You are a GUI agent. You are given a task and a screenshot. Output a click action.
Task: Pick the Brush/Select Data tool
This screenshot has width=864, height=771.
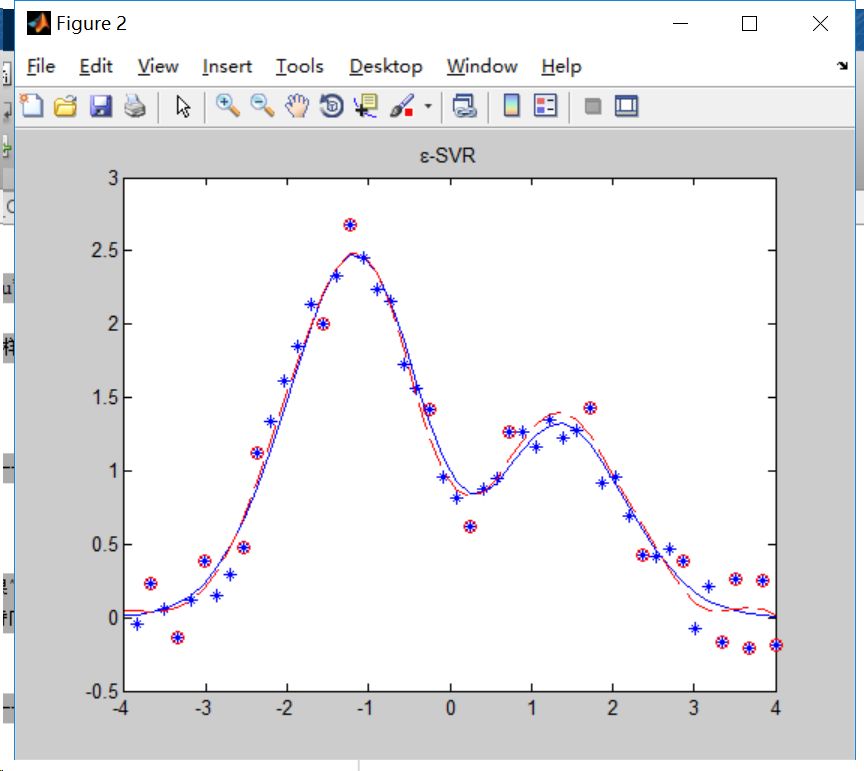(x=398, y=105)
